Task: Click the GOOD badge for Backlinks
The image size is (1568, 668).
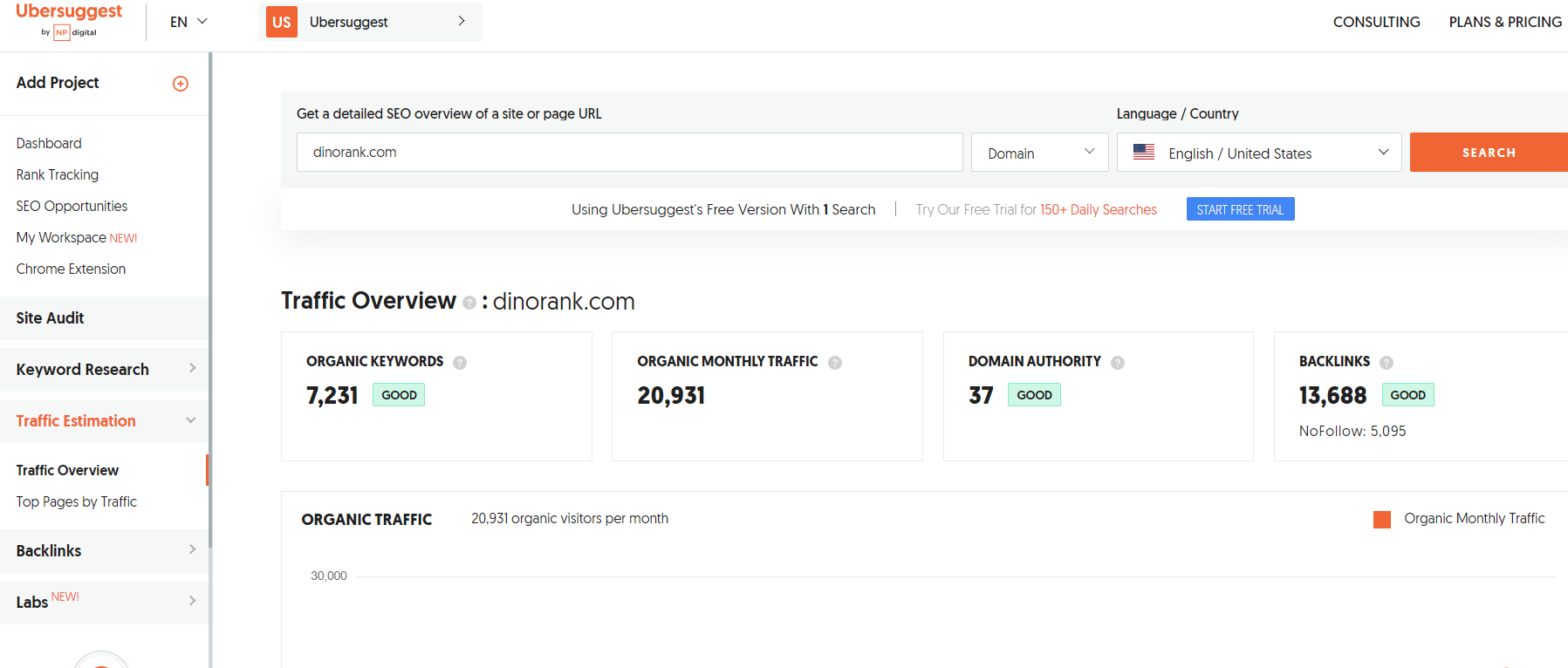Action: (1407, 395)
